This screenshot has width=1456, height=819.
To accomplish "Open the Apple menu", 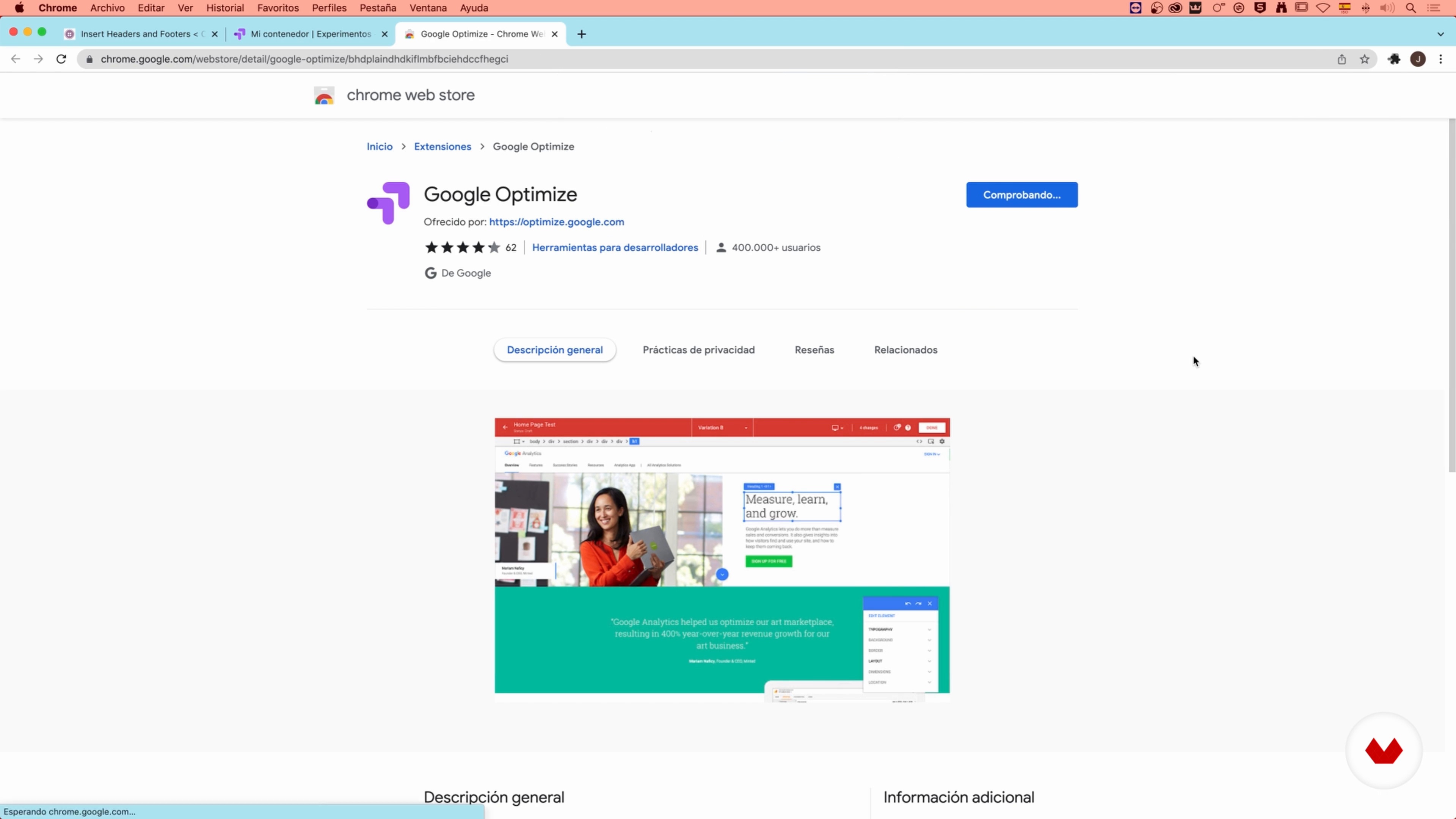I will click(x=19, y=8).
